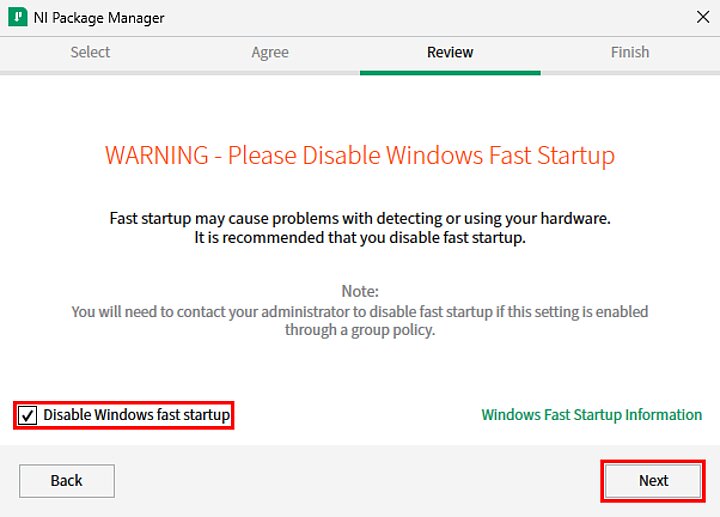The image size is (720, 517).
Task: Jump to the Finish step tab
Action: [630, 52]
